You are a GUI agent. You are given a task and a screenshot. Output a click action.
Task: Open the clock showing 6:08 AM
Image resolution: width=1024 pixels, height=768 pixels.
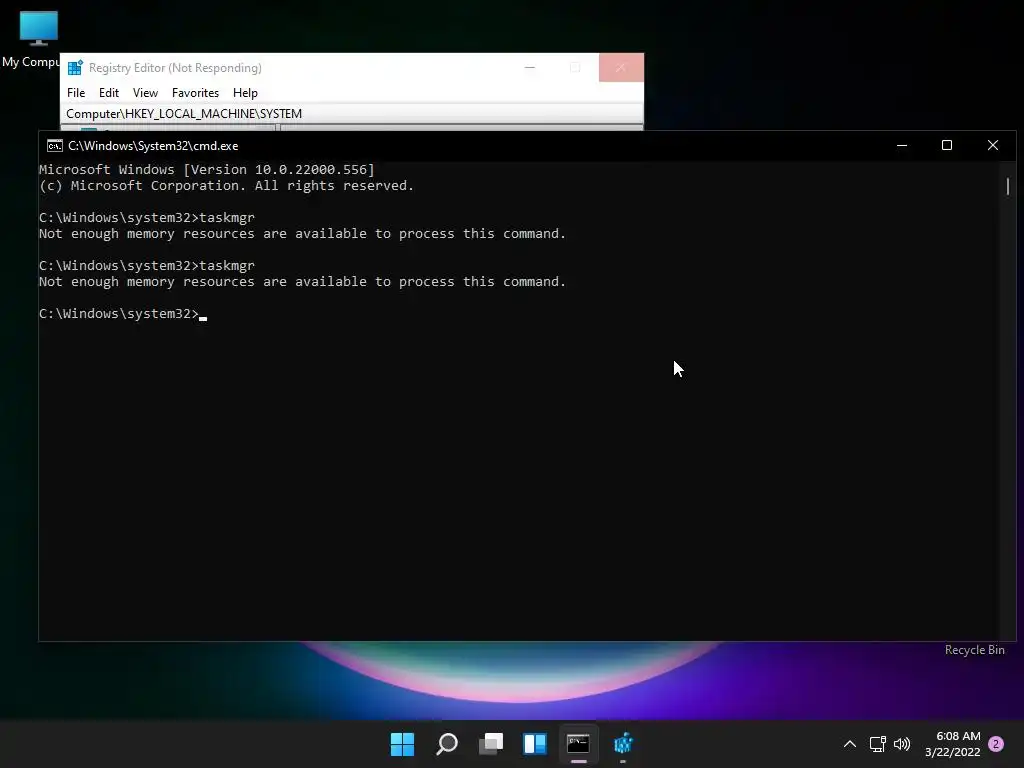click(952, 744)
